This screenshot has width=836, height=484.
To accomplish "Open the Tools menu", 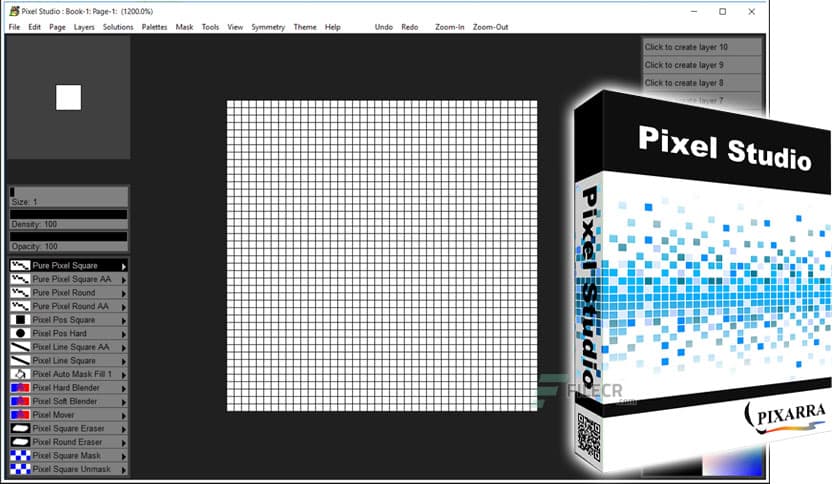I will pos(210,27).
